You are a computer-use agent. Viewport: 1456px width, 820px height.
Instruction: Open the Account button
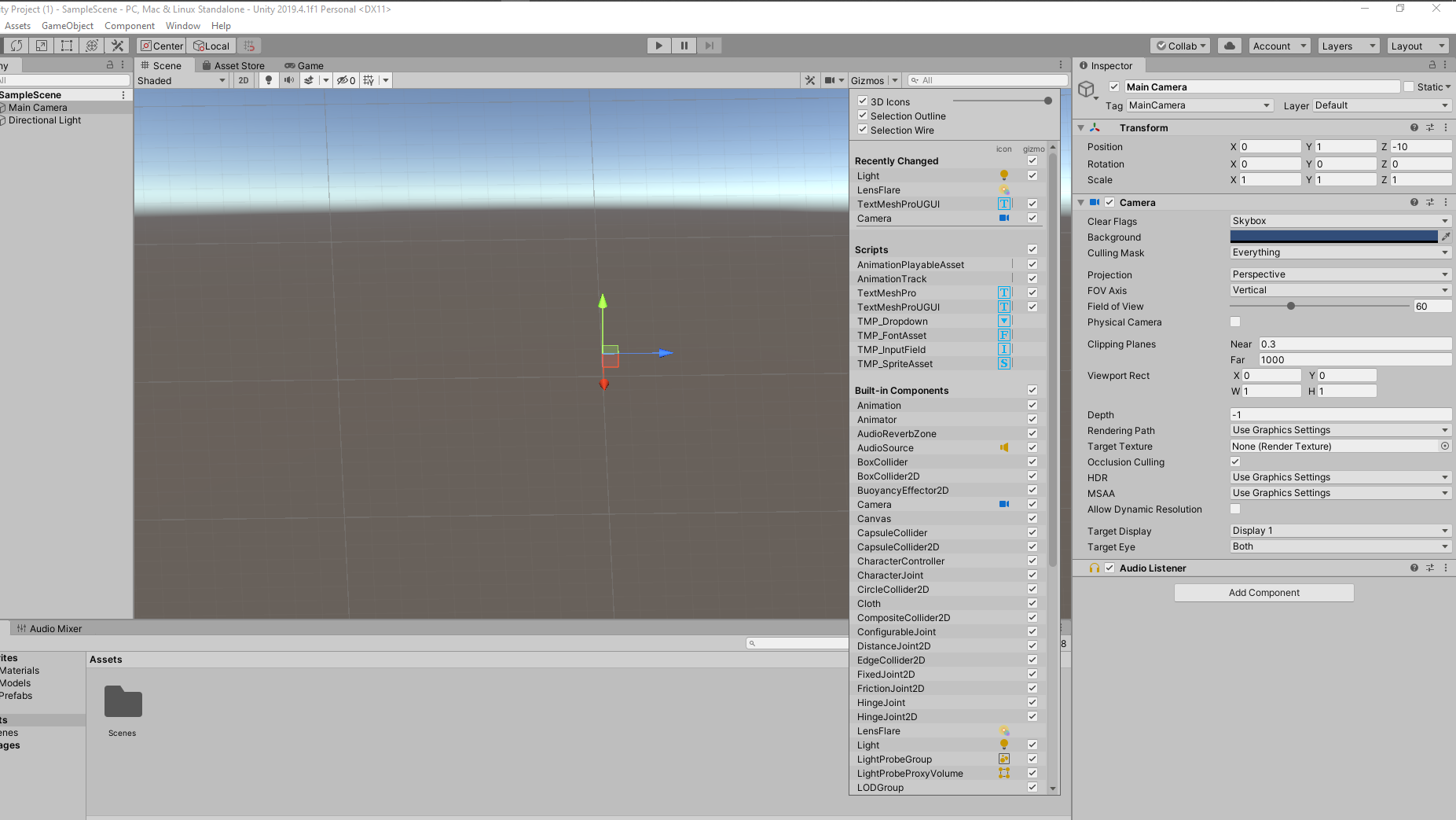coord(1279,46)
